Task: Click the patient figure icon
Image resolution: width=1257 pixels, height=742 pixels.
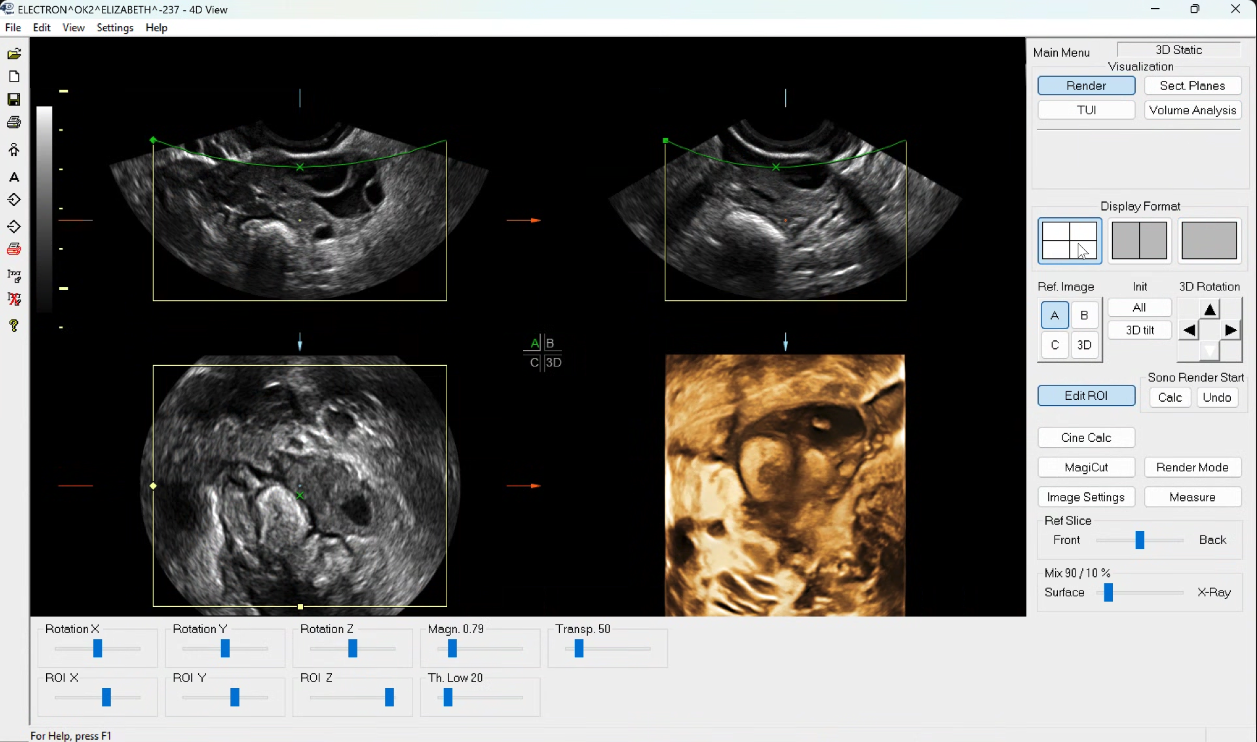Action: tap(14, 150)
